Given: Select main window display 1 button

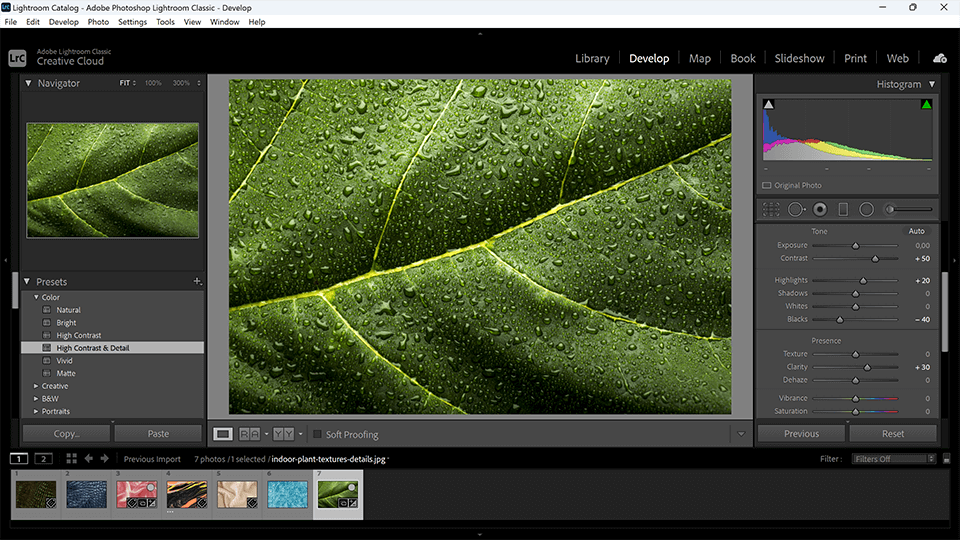Looking at the screenshot, I should click(19, 459).
